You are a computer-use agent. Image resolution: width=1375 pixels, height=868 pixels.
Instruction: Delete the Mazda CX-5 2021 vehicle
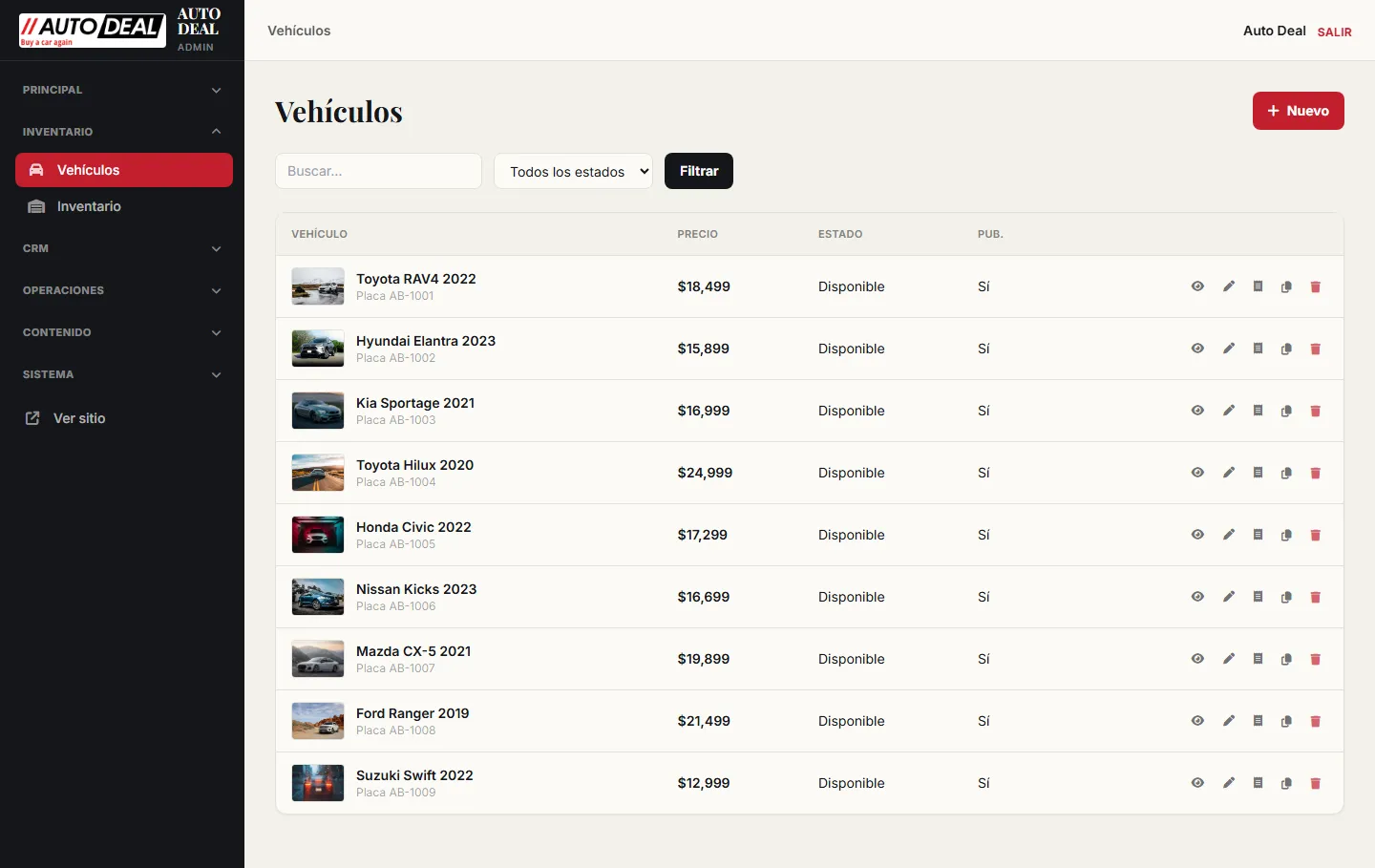click(x=1315, y=659)
